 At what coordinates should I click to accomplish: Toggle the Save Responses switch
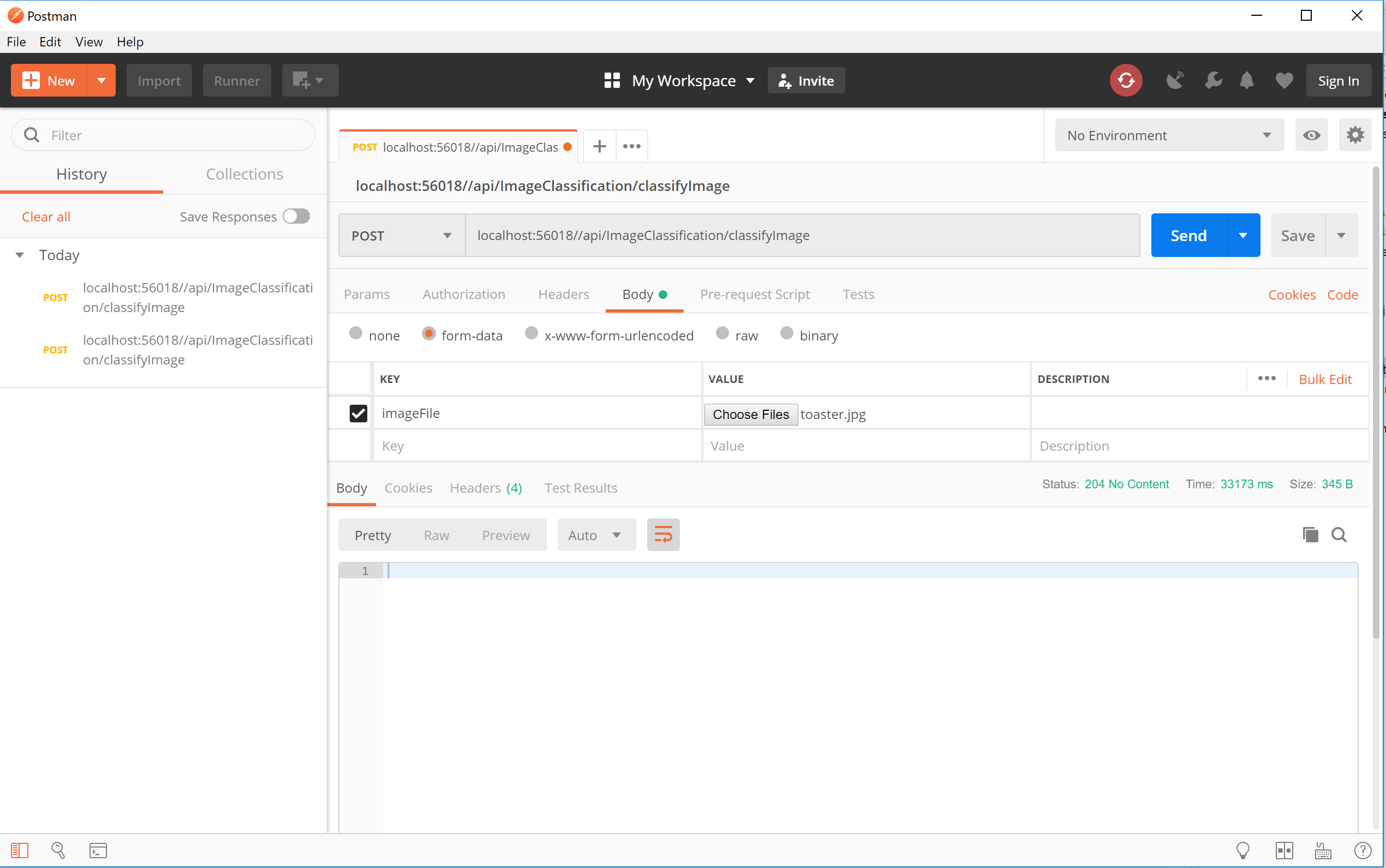click(296, 217)
